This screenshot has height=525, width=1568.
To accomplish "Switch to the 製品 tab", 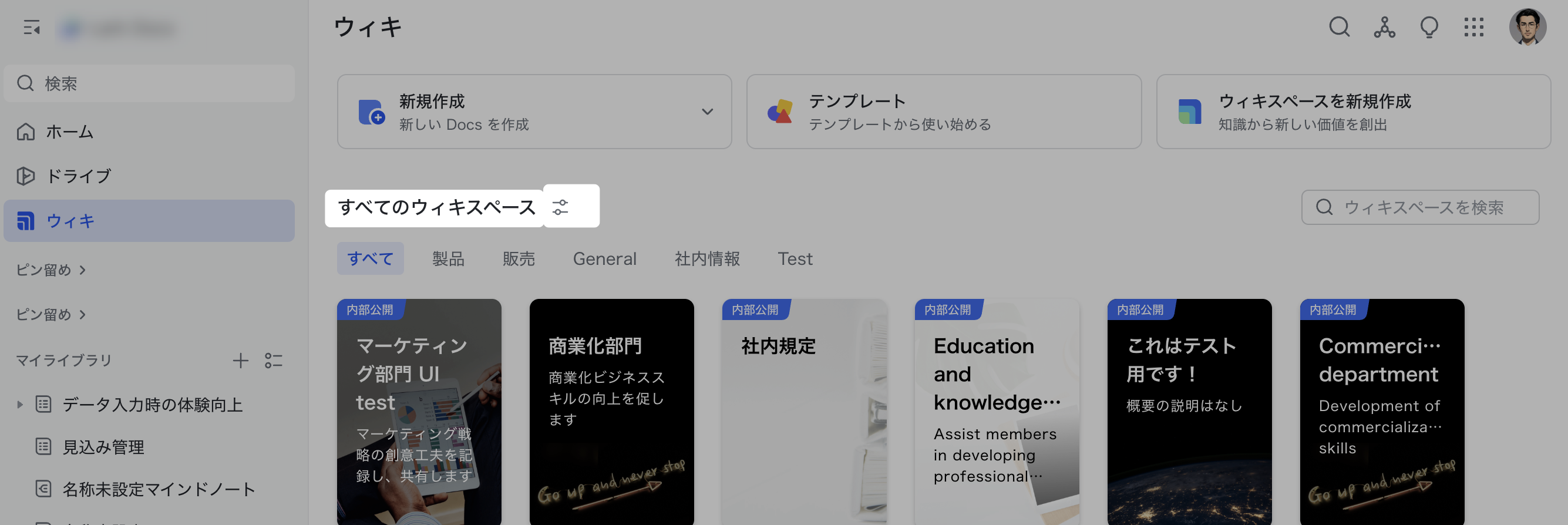I will coord(448,259).
